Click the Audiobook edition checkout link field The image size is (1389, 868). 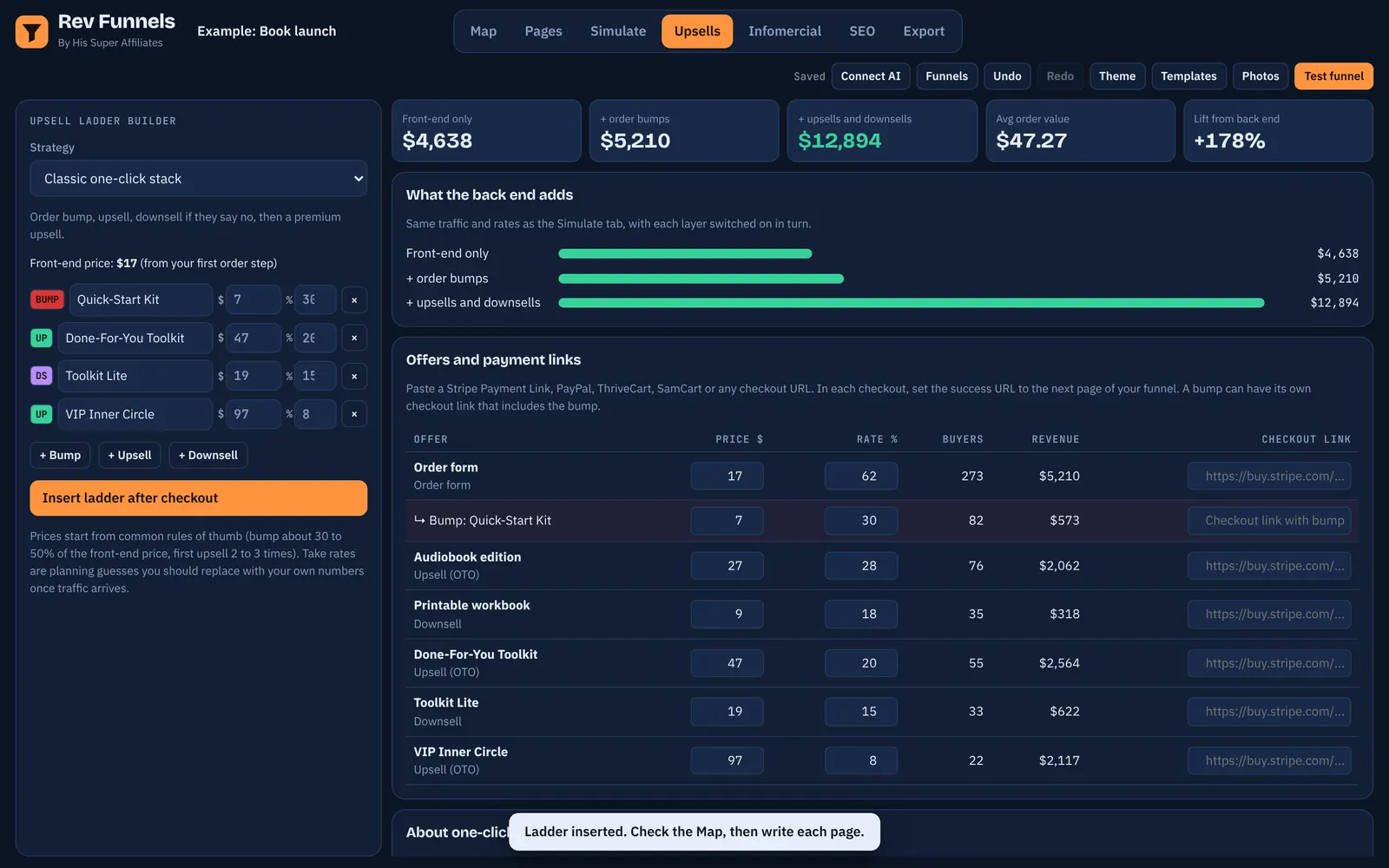coord(1269,566)
